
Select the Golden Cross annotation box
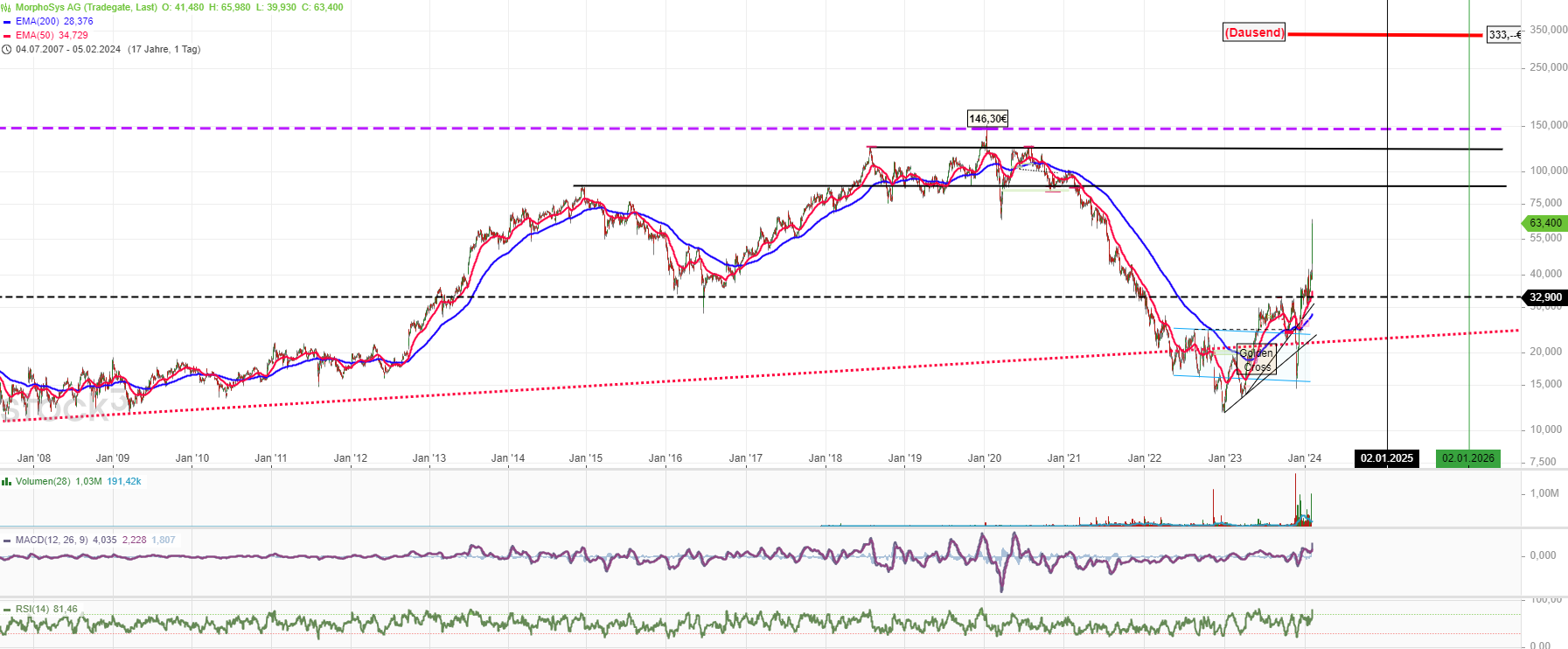coord(1258,359)
